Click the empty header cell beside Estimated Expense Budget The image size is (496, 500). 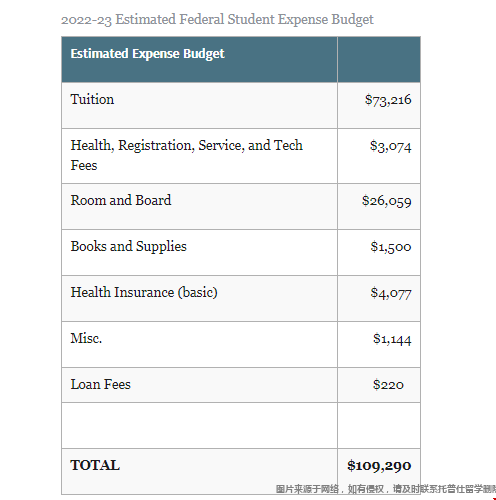(379, 59)
